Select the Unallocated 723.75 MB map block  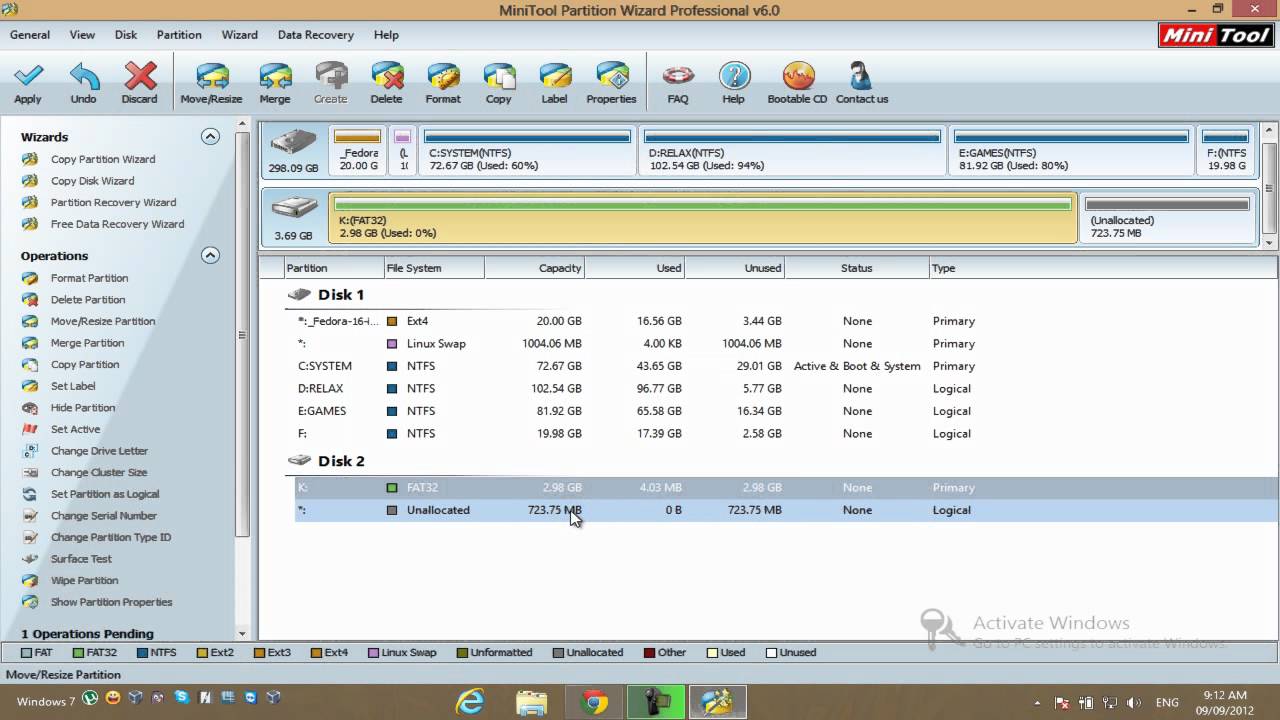pyautogui.click(x=1167, y=217)
